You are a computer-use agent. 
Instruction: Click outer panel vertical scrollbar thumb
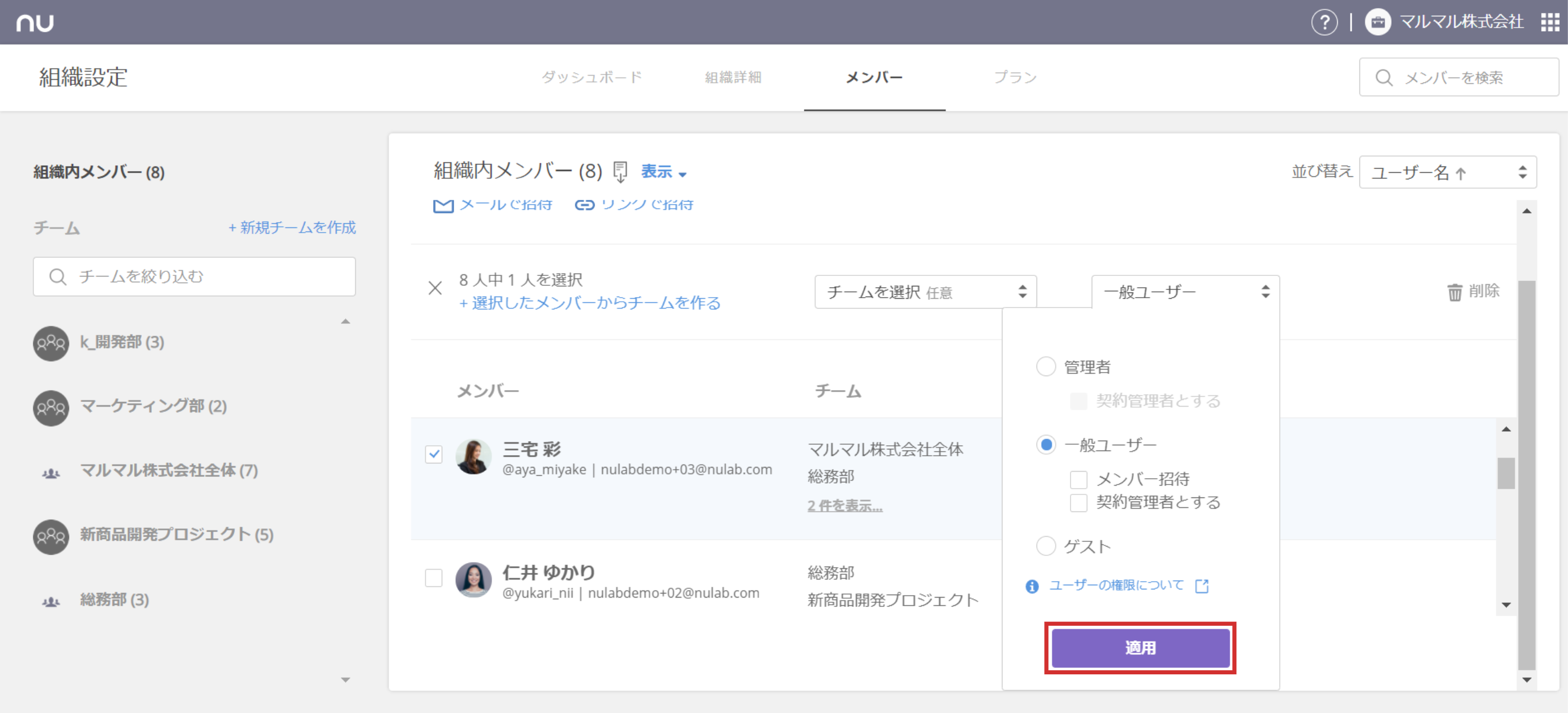[1526, 475]
